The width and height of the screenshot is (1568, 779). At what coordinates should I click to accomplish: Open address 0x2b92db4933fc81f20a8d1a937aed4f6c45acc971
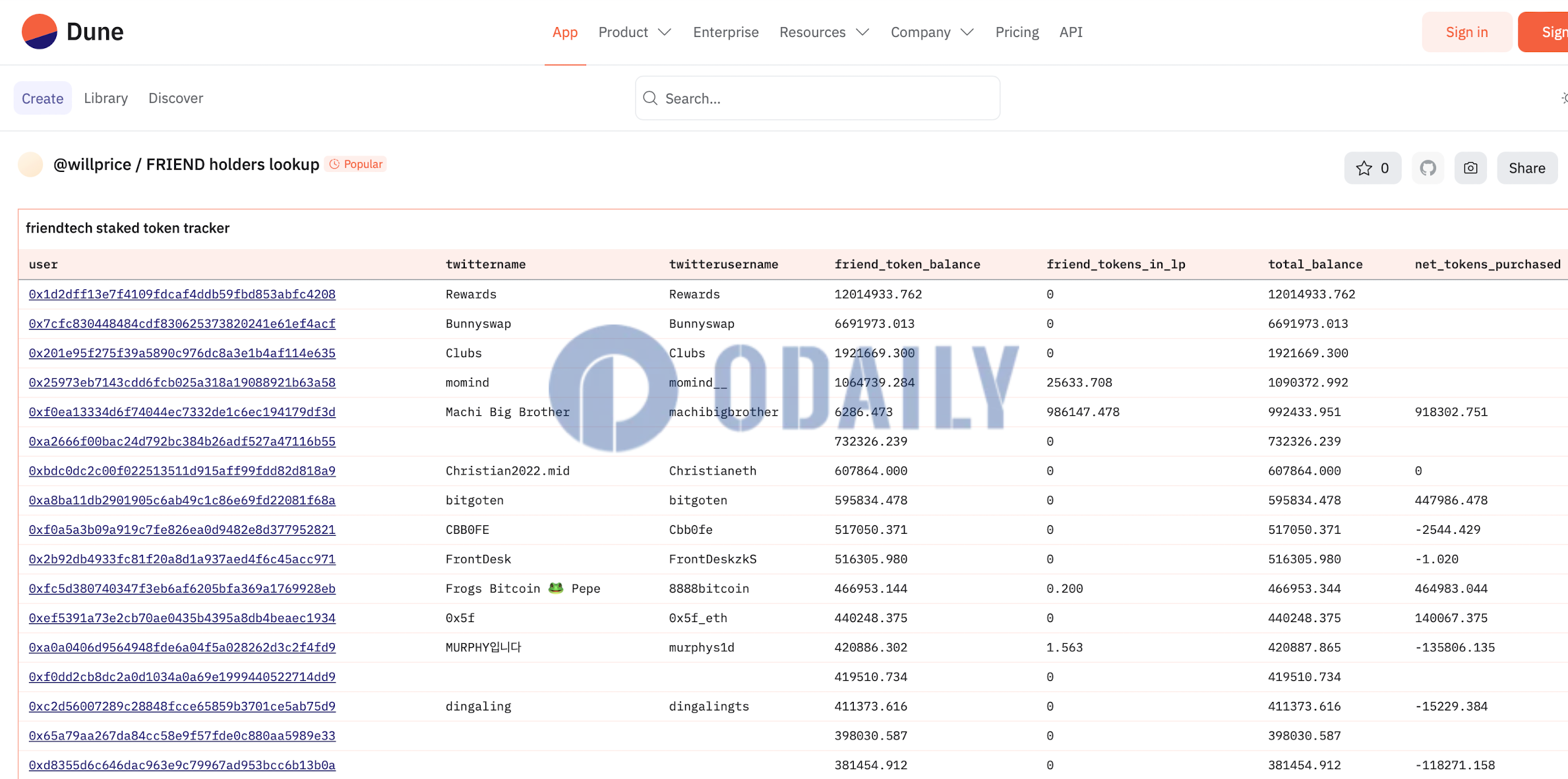(182, 559)
